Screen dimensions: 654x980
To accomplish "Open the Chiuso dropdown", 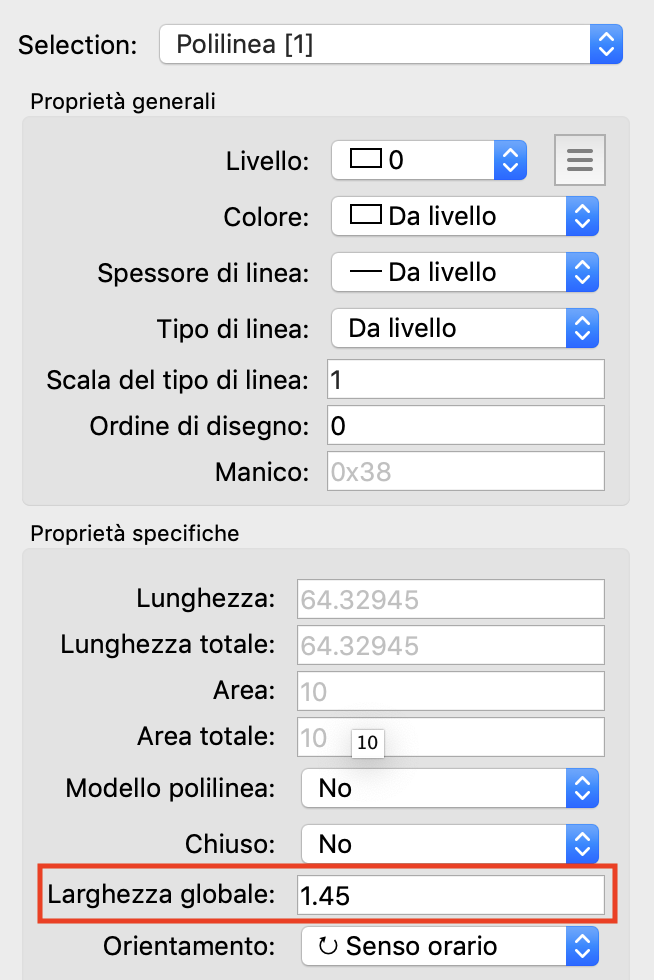I will pos(449,844).
